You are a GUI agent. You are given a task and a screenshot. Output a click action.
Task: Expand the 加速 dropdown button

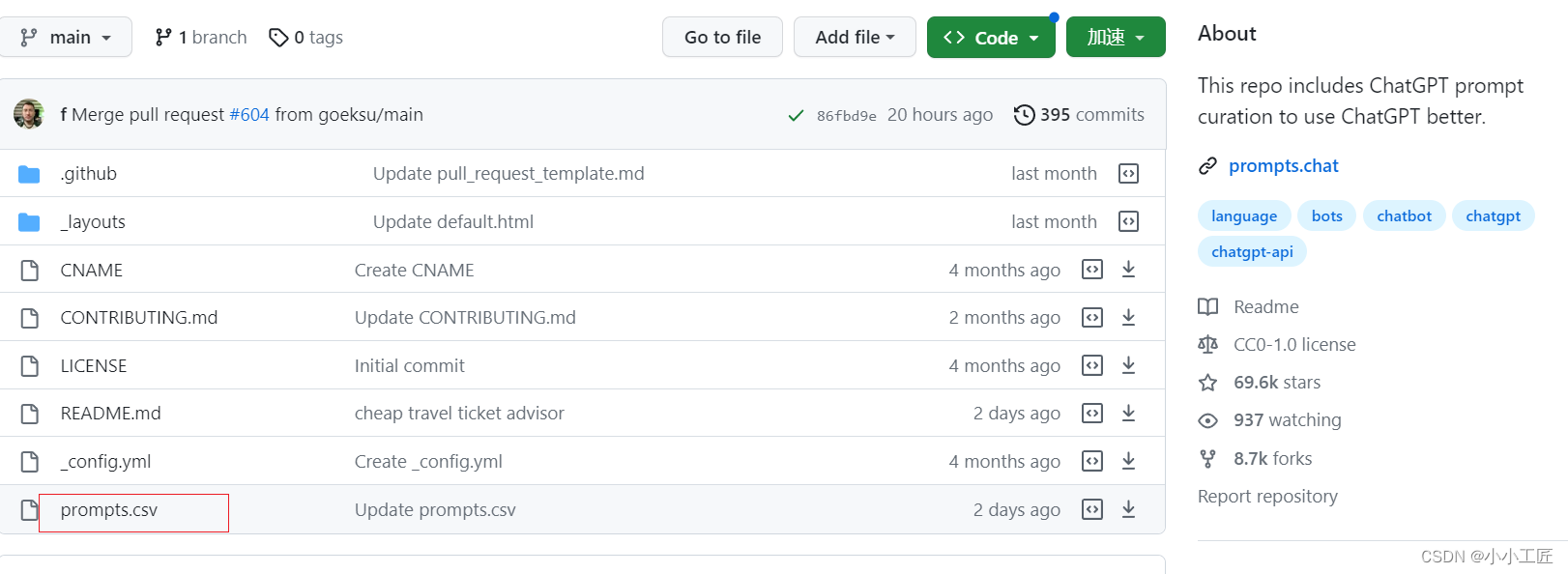pyautogui.click(x=1116, y=38)
